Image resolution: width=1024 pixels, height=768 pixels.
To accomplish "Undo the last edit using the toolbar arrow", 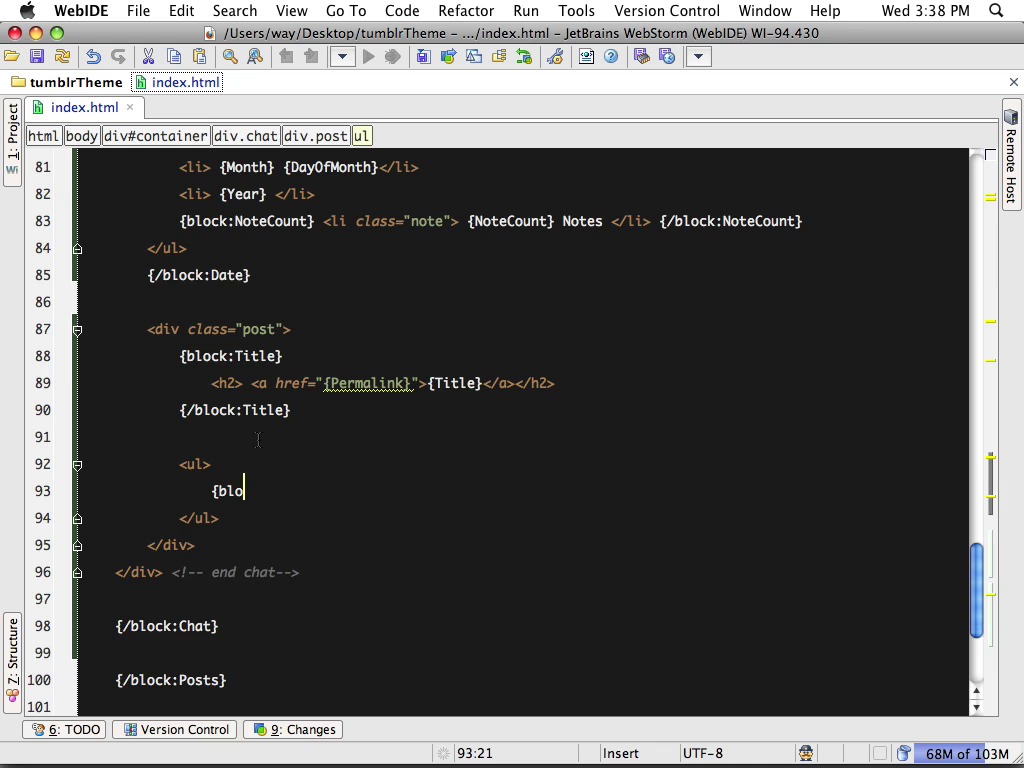I will tap(93, 57).
